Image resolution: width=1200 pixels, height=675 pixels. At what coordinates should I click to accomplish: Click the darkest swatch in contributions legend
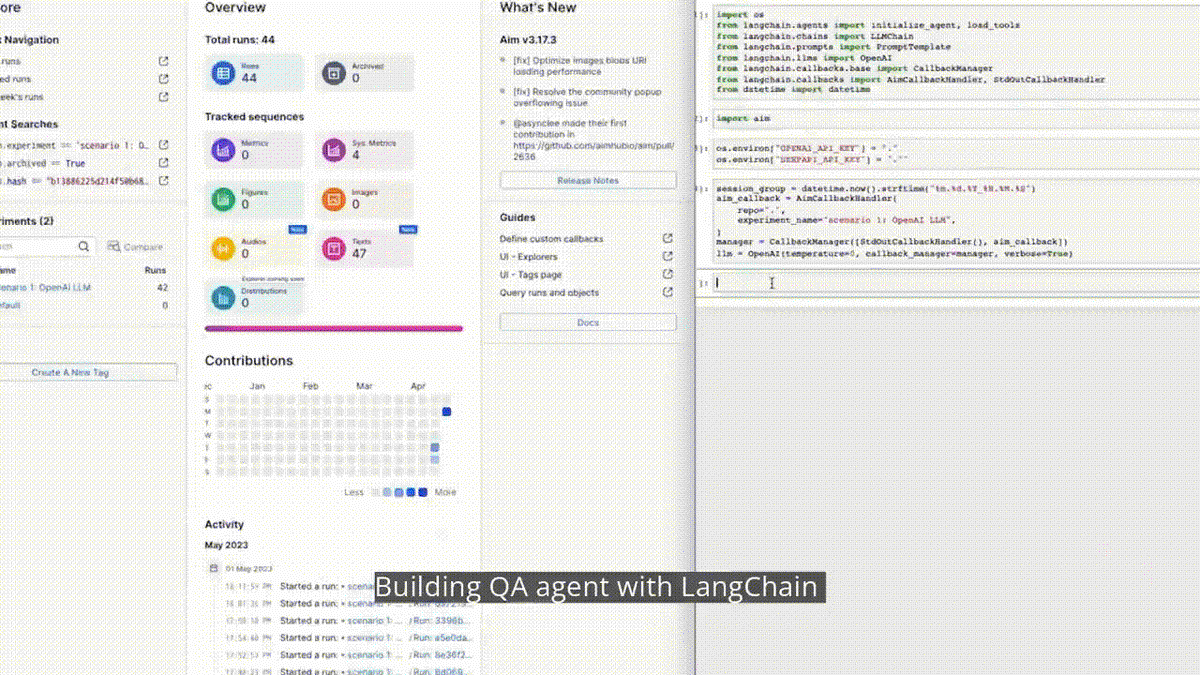pos(423,492)
